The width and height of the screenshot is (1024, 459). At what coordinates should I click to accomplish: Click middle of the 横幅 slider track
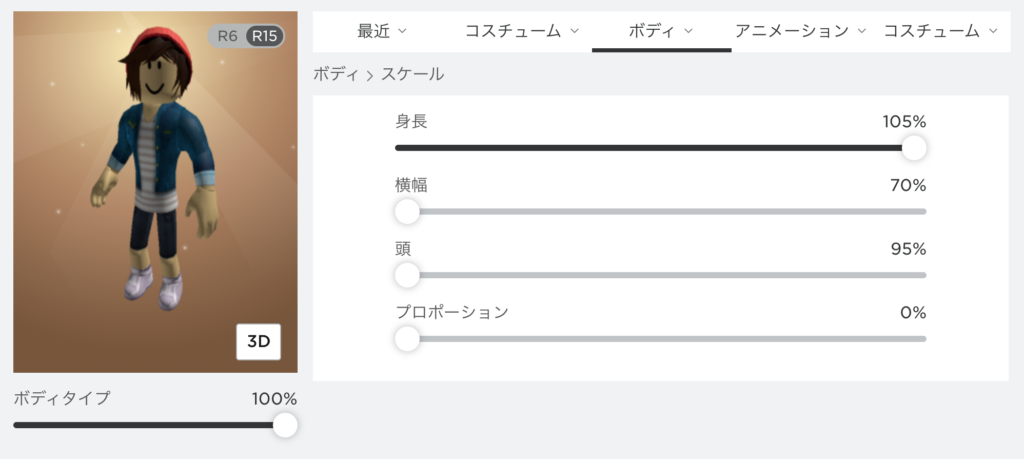tap(661, 212)
